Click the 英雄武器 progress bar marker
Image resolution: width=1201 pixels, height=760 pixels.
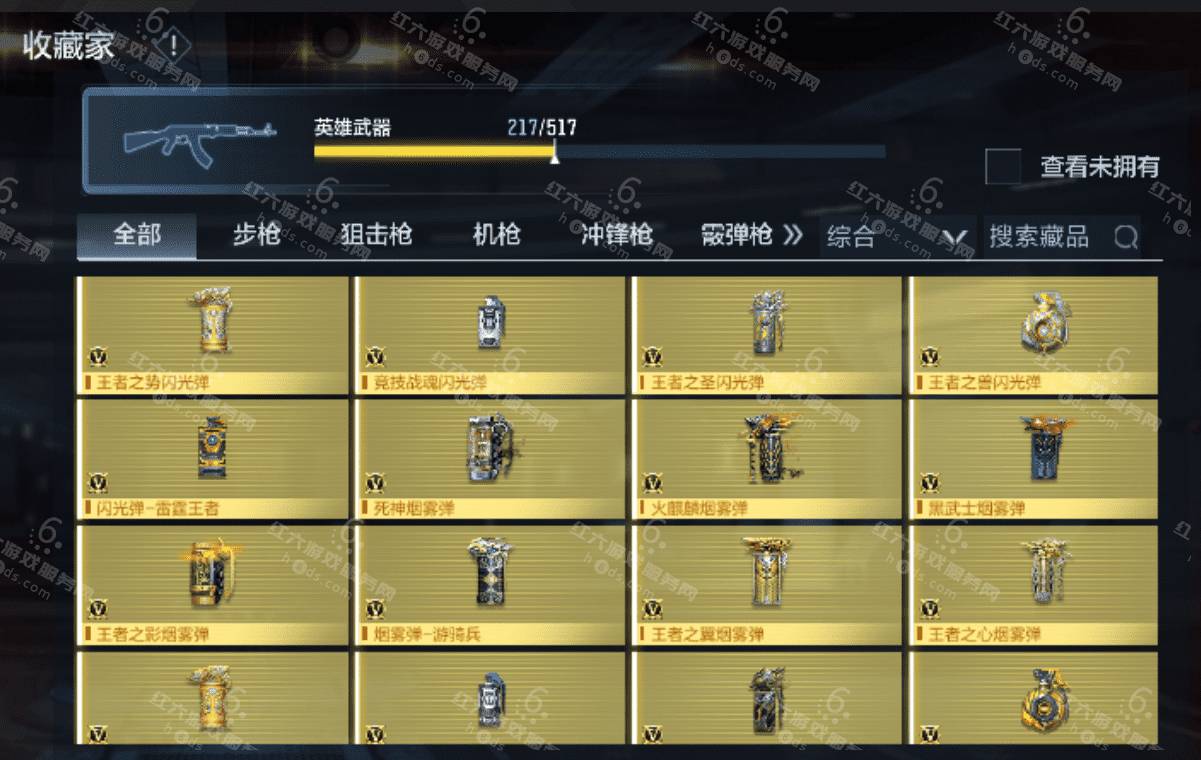click(x=555, y=154)
